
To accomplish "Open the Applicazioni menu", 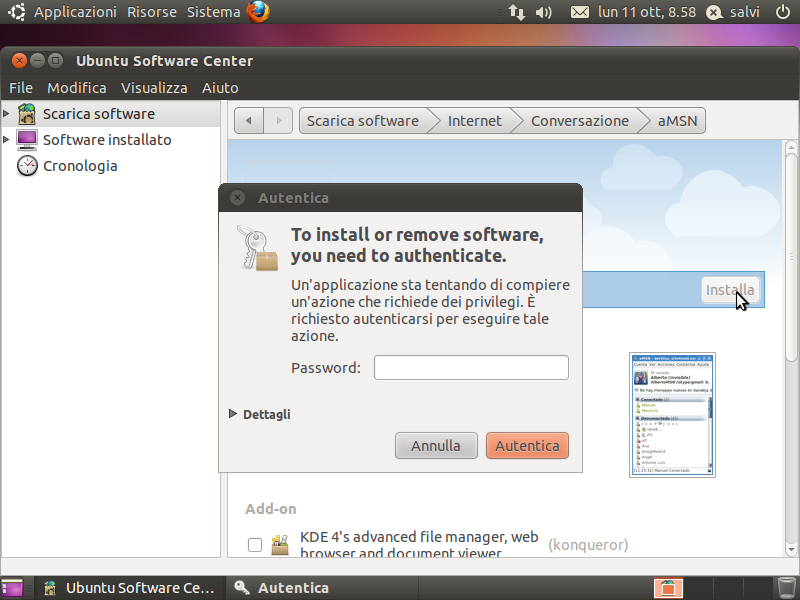I will 76,12.
